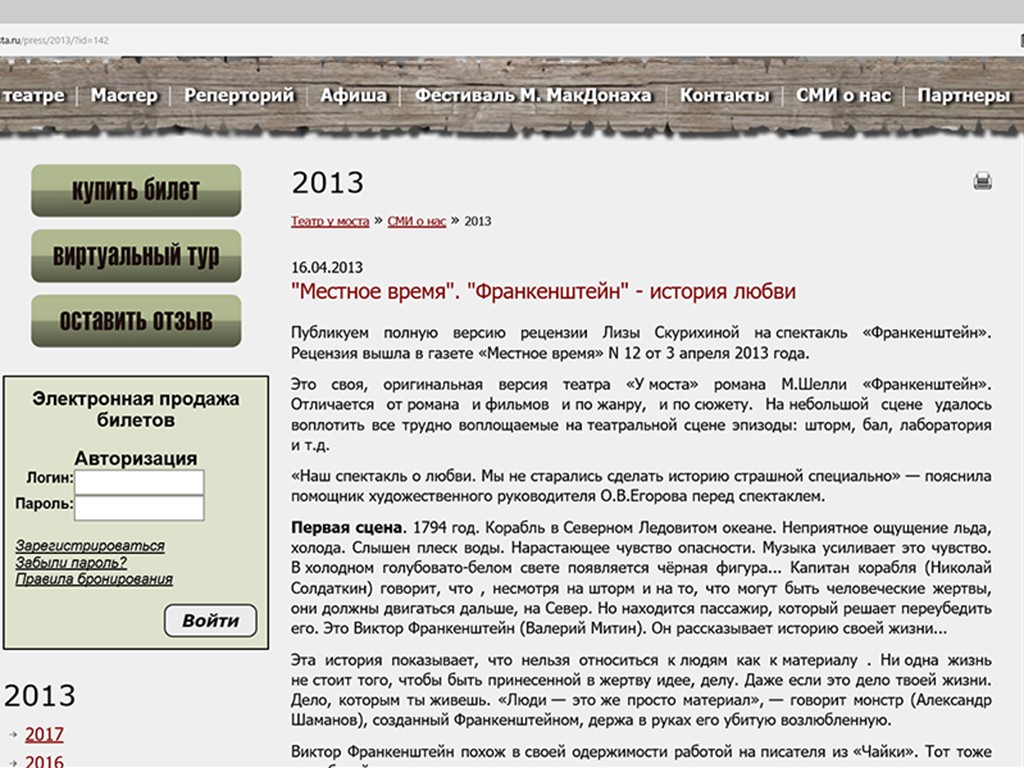Follow the Зарегистрироваться link
This screenshot has height=768, width=1024.
[90, 545]
